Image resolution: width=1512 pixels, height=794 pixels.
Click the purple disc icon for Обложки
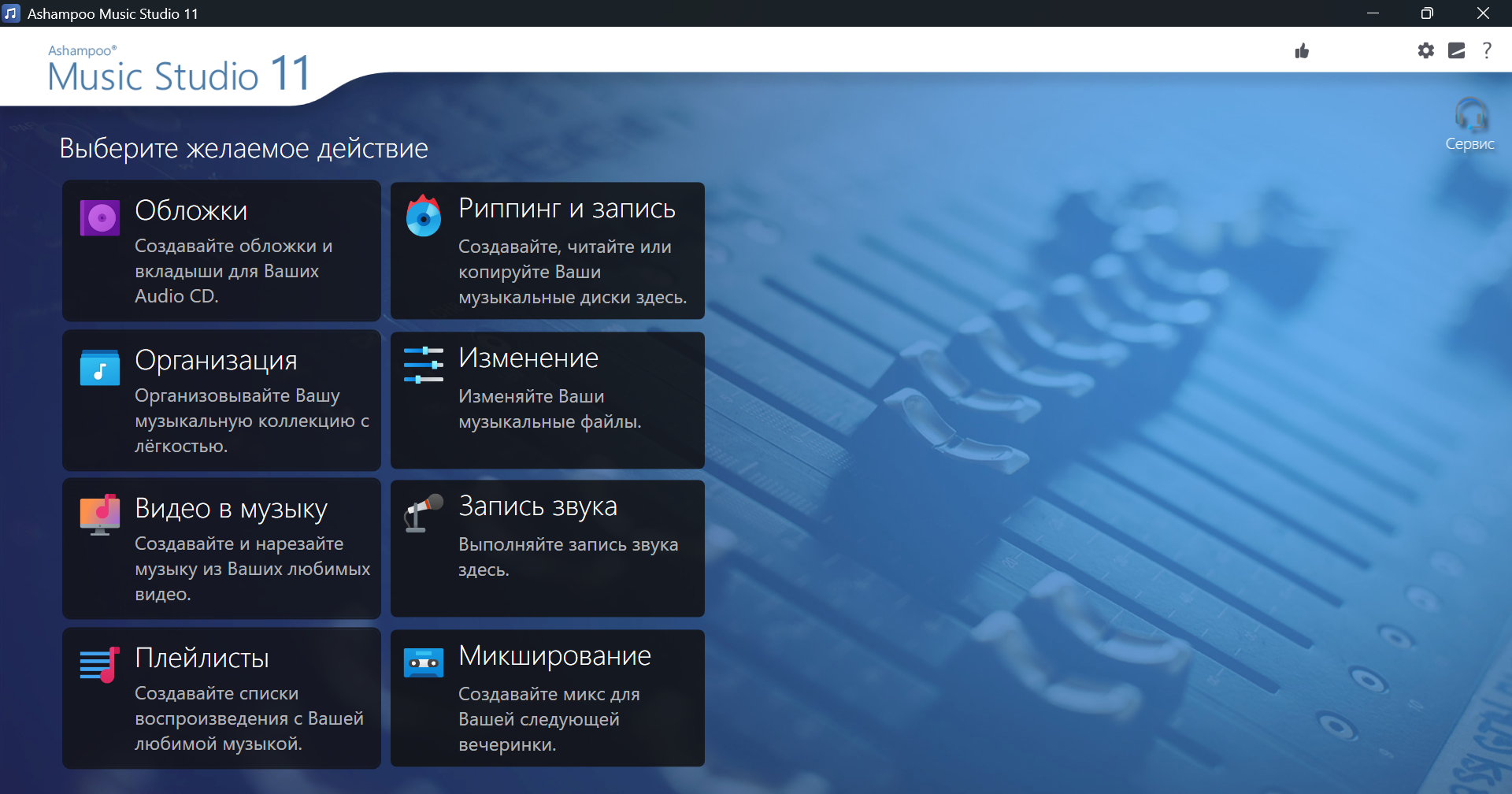pyautogui.click(x=100, y=218)
